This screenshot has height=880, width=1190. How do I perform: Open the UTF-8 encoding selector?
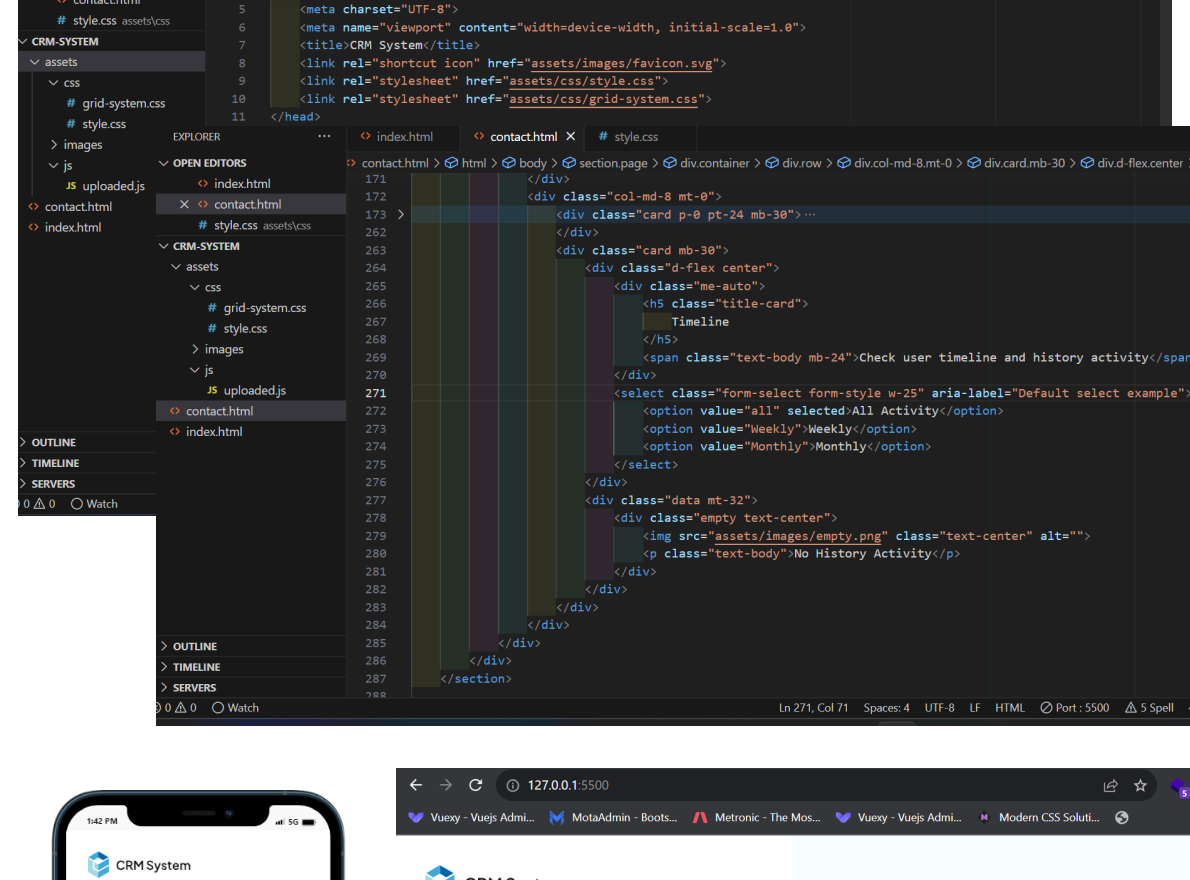[x=939, y=707]
